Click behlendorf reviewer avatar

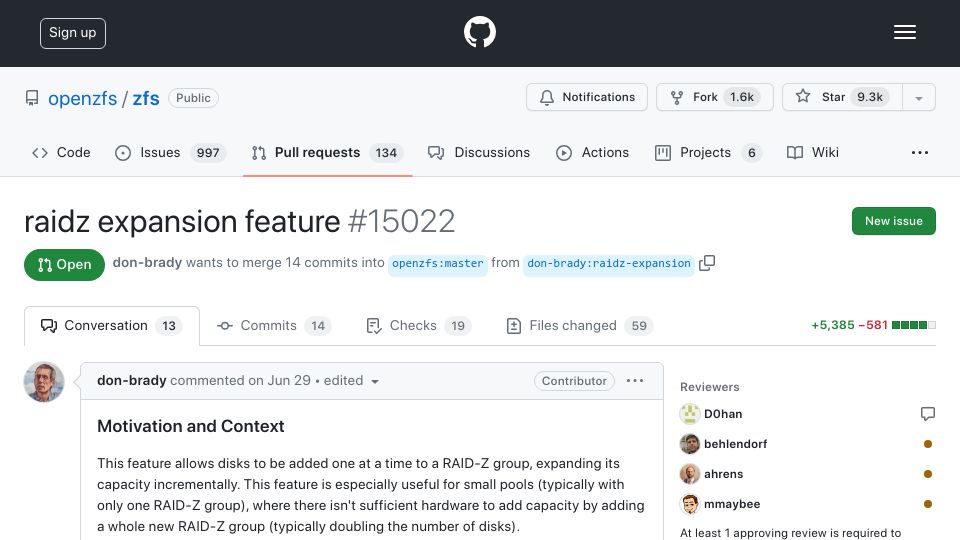pos(690,444)
